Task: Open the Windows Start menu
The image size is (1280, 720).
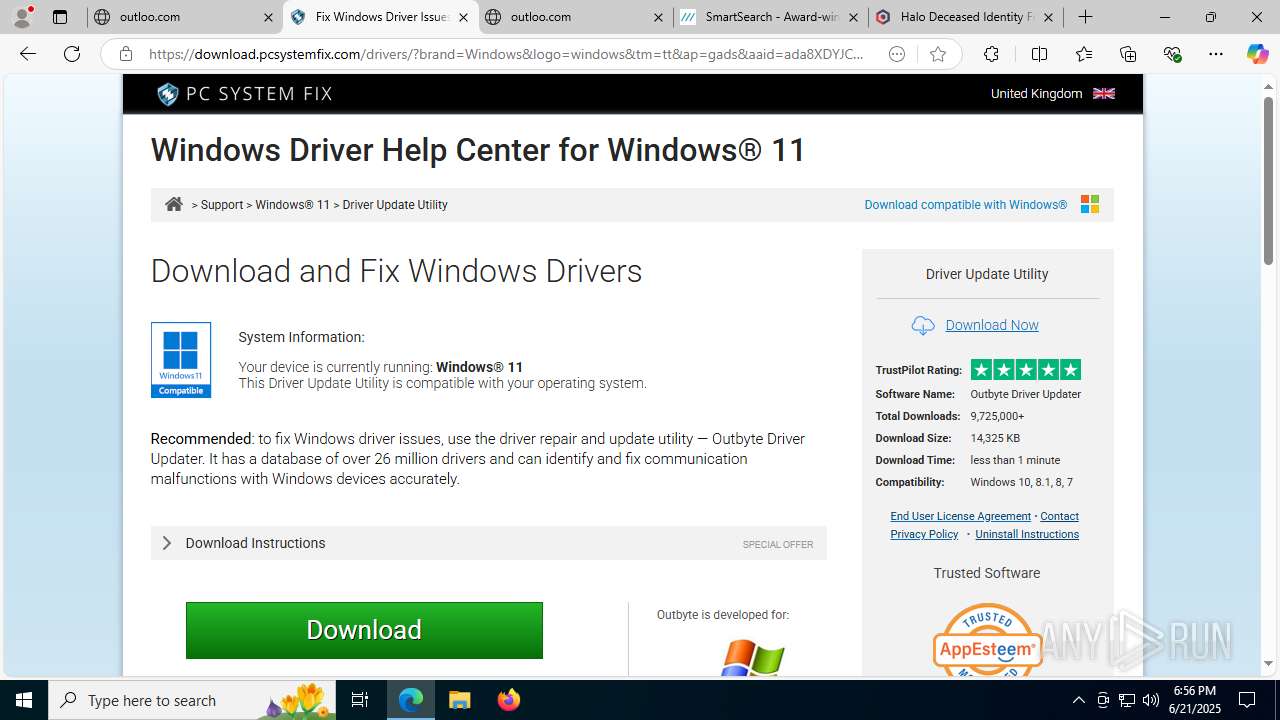Action: pyautogui.click(x=24, y=700)
